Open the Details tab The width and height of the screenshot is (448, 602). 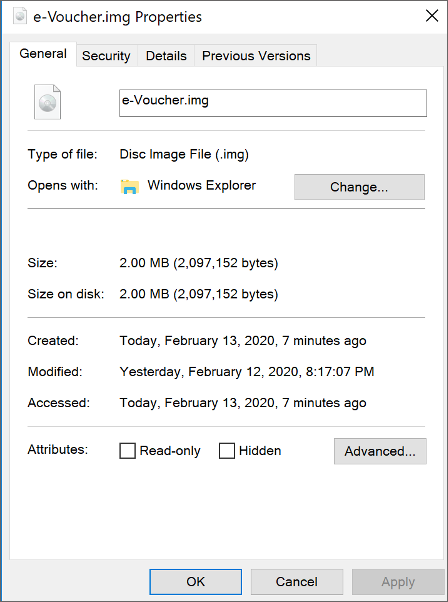(166, 56)
